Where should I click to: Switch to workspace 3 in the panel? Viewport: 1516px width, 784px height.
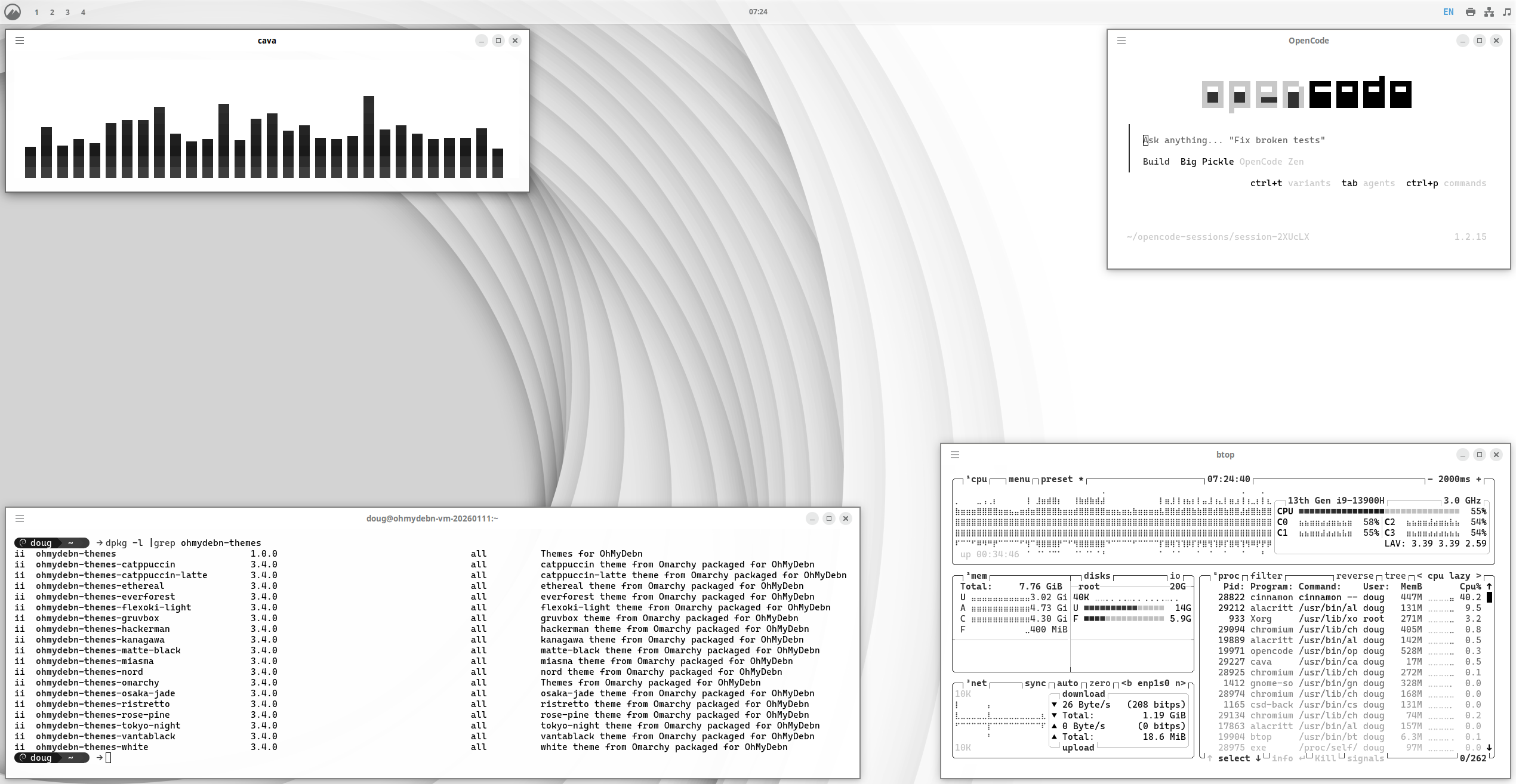point(67,12)
